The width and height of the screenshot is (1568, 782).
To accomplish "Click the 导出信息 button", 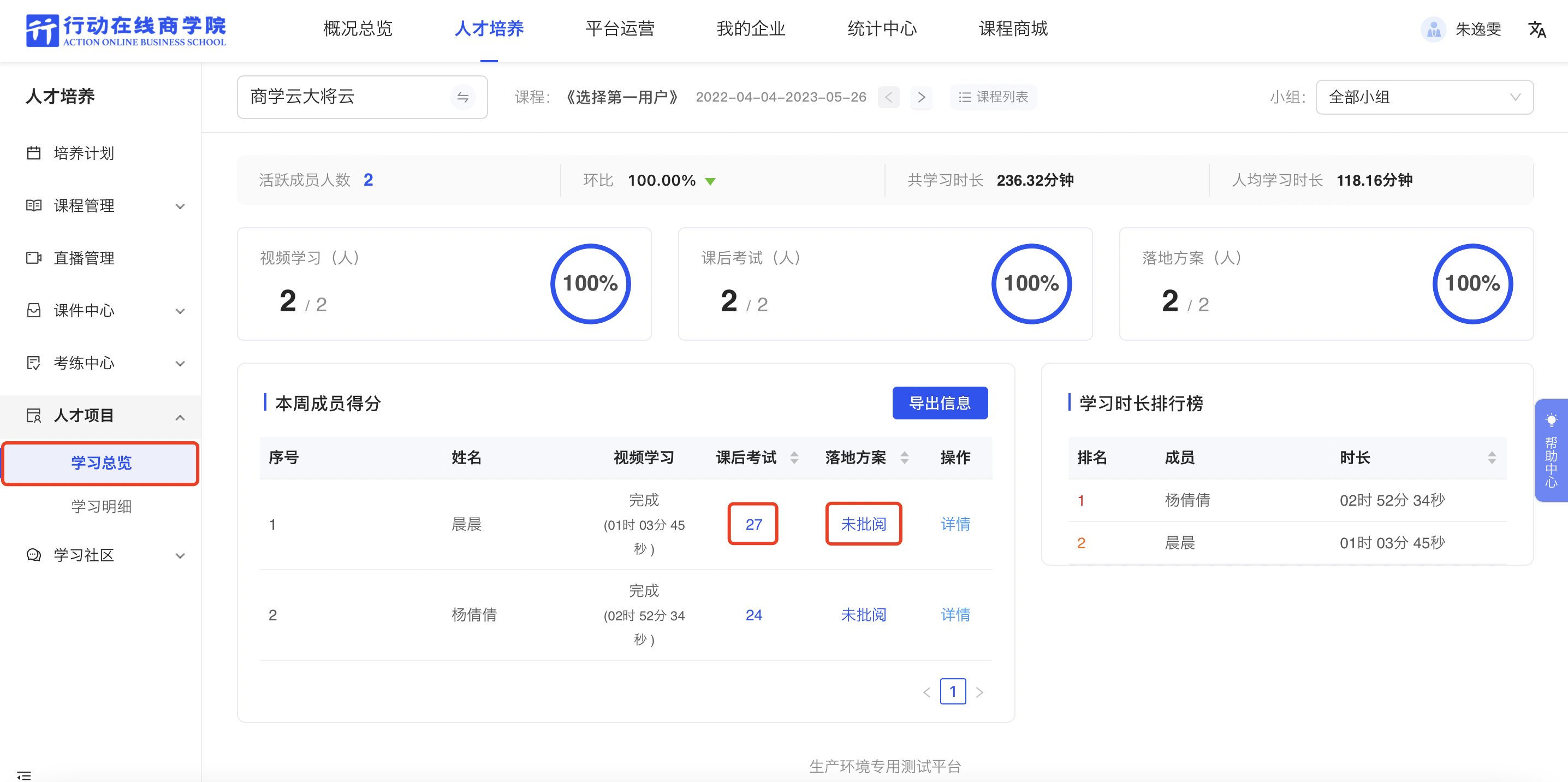I will tap(939, 402).
